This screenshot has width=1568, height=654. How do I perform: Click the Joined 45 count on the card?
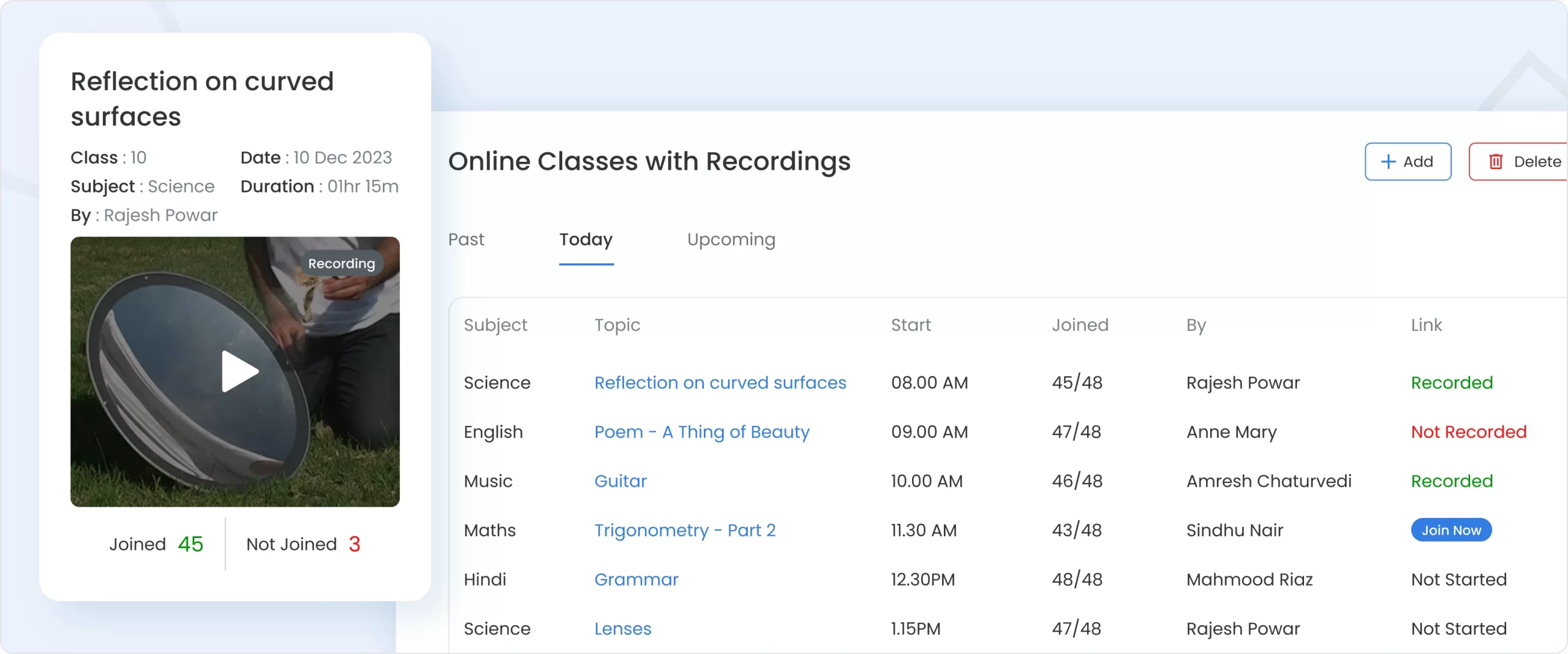(157, 544)
